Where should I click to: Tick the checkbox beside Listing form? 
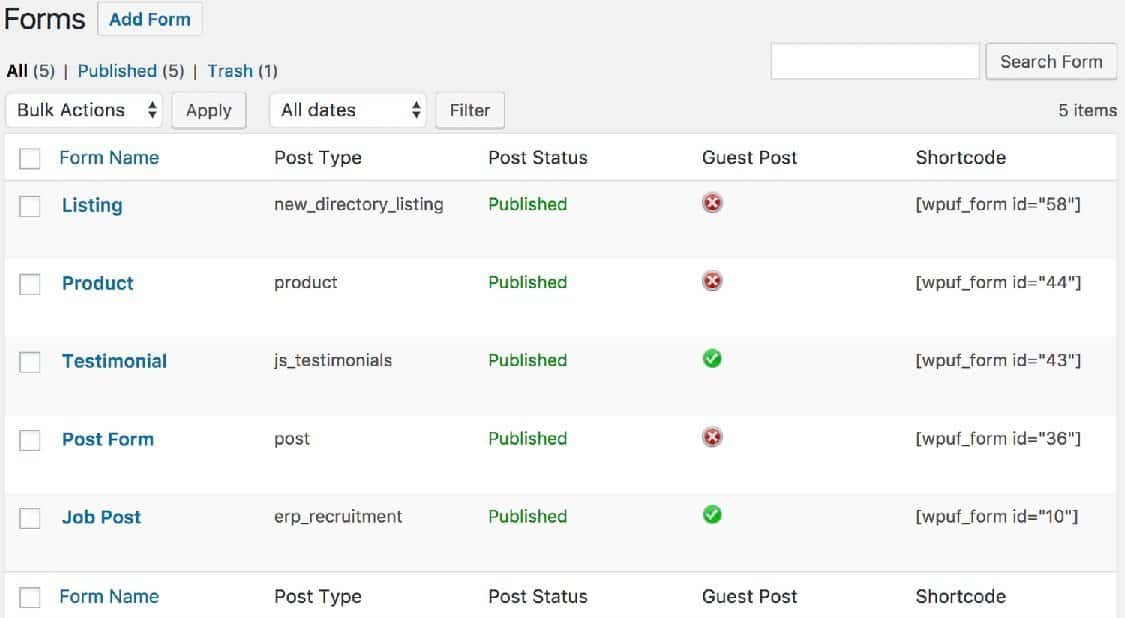coord(30,206)
